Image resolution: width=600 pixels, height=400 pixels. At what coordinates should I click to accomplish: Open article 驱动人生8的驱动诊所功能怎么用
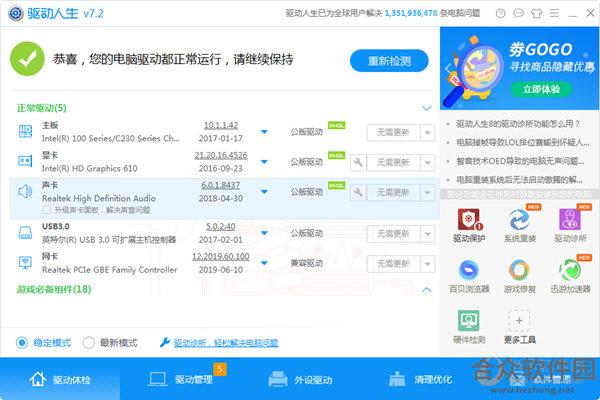518,124
